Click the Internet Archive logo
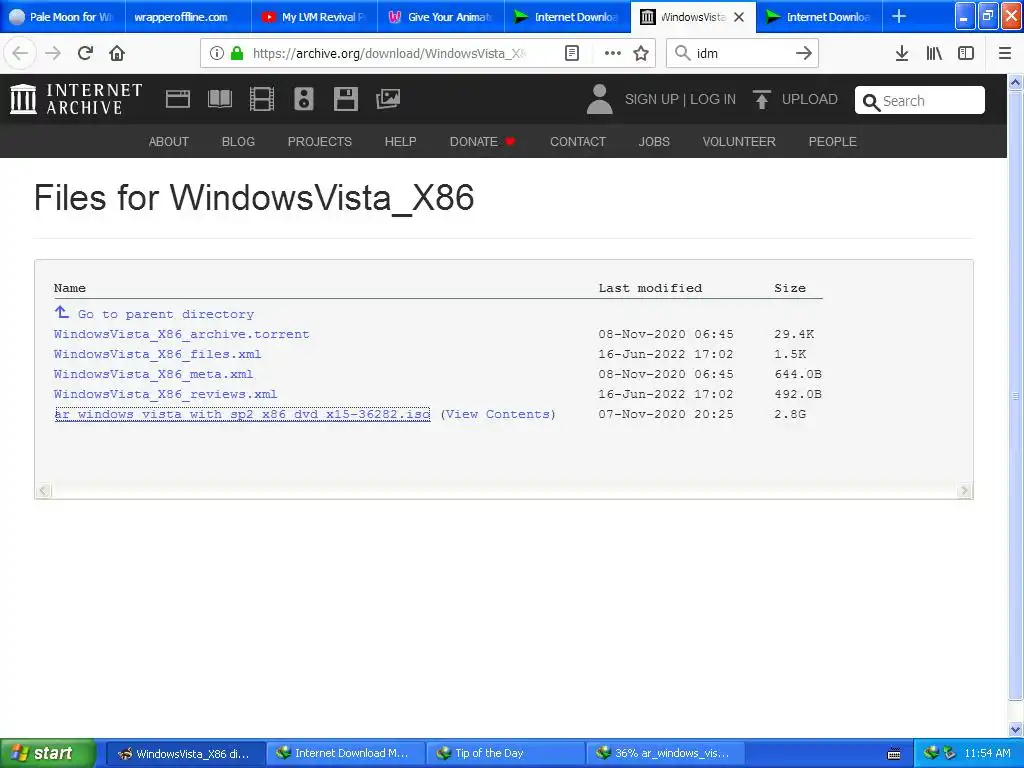The width and height of the screenshot is (1024, 768). point(76,99)
